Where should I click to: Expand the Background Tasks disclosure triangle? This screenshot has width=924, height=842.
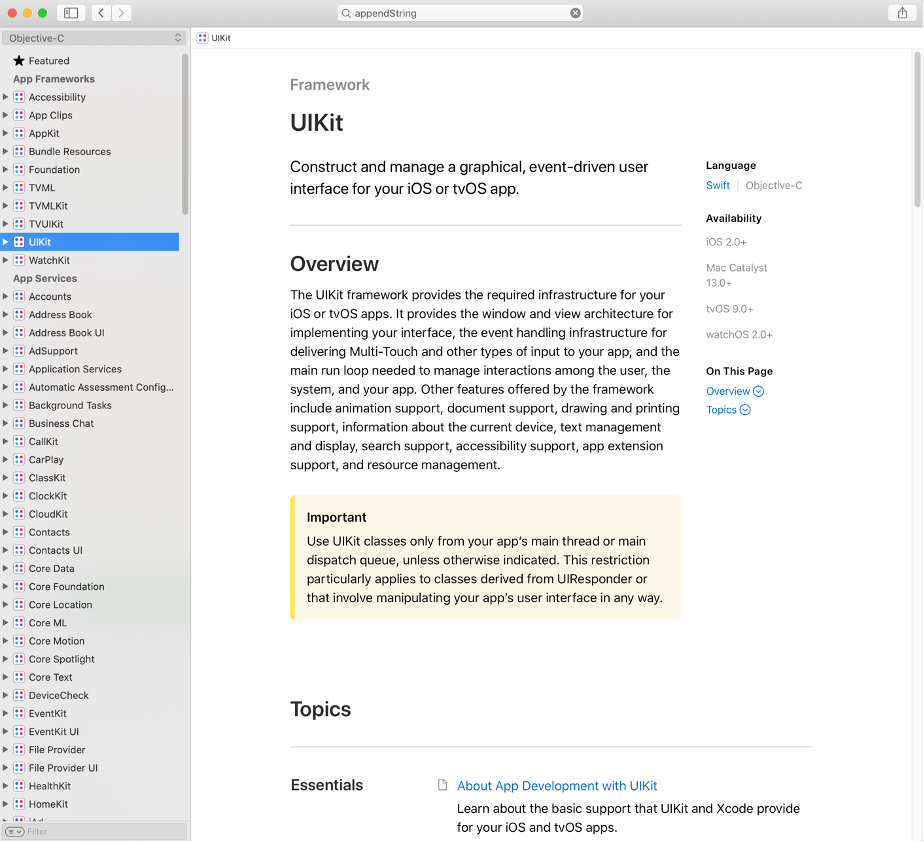click(5, 405)
